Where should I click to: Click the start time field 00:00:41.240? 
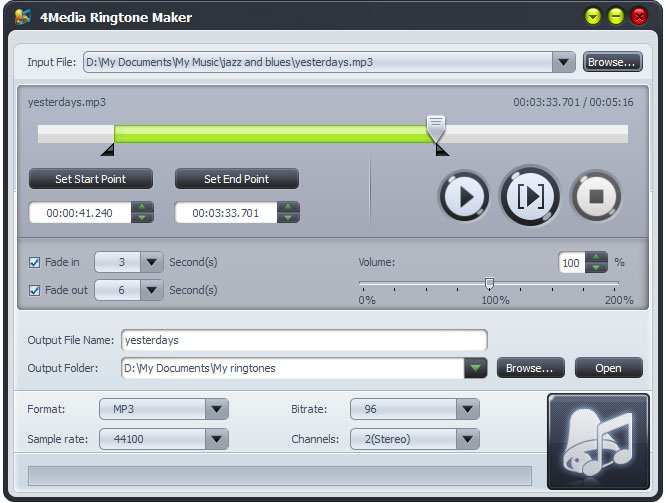point(80,213)
